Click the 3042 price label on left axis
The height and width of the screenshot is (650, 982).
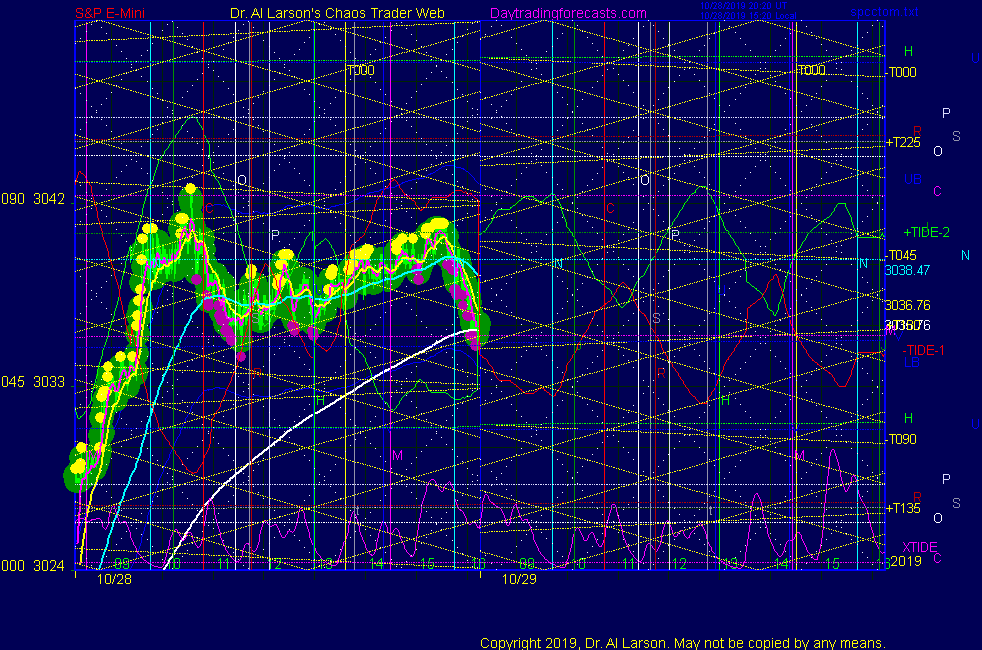pyautogui.click(x=47, y=199)
